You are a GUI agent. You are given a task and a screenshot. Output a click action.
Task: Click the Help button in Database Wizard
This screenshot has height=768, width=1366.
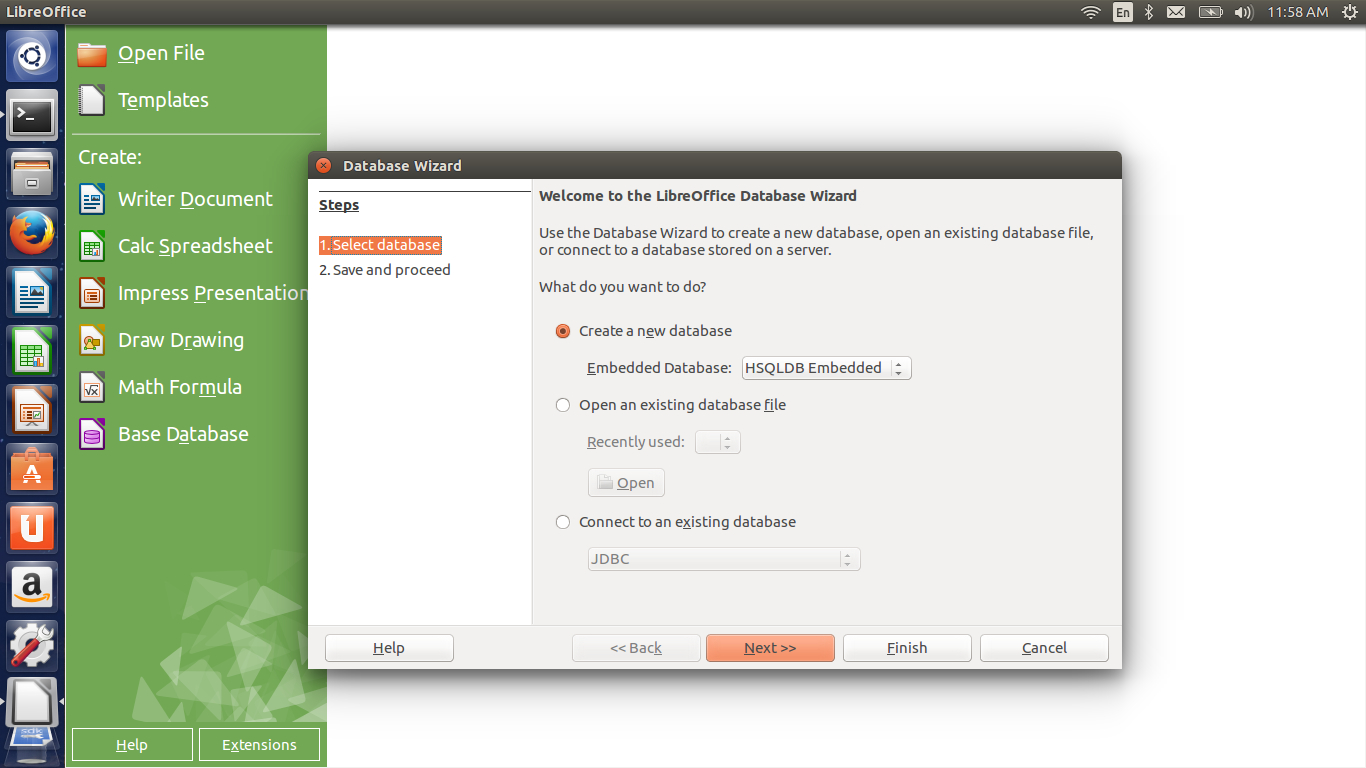(x=389, y=648)
